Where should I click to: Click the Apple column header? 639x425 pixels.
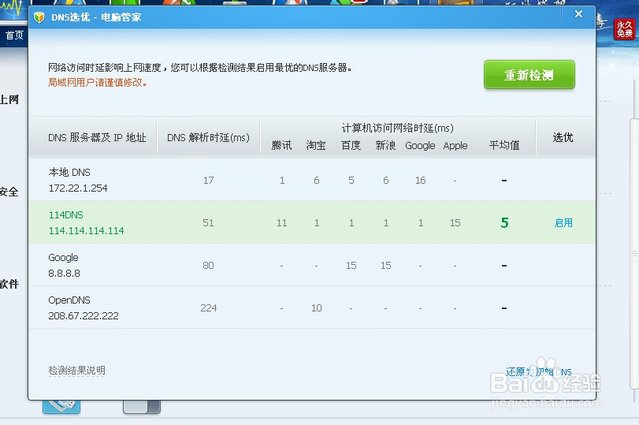tap(455, 146)
